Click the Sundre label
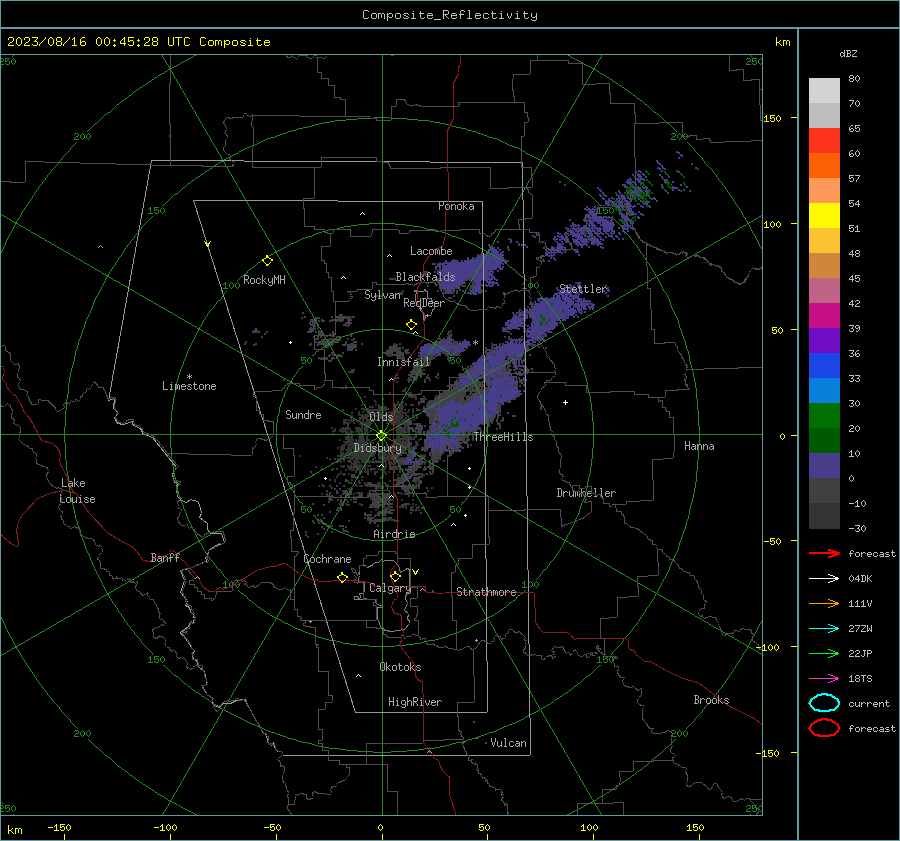 click(x=303, y=414)
